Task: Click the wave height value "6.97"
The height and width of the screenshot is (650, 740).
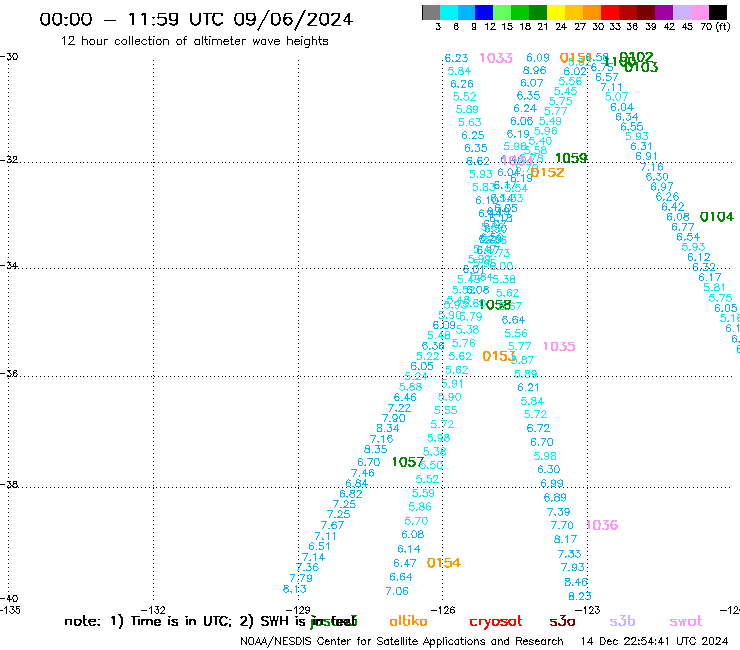Action: point(662,186)
